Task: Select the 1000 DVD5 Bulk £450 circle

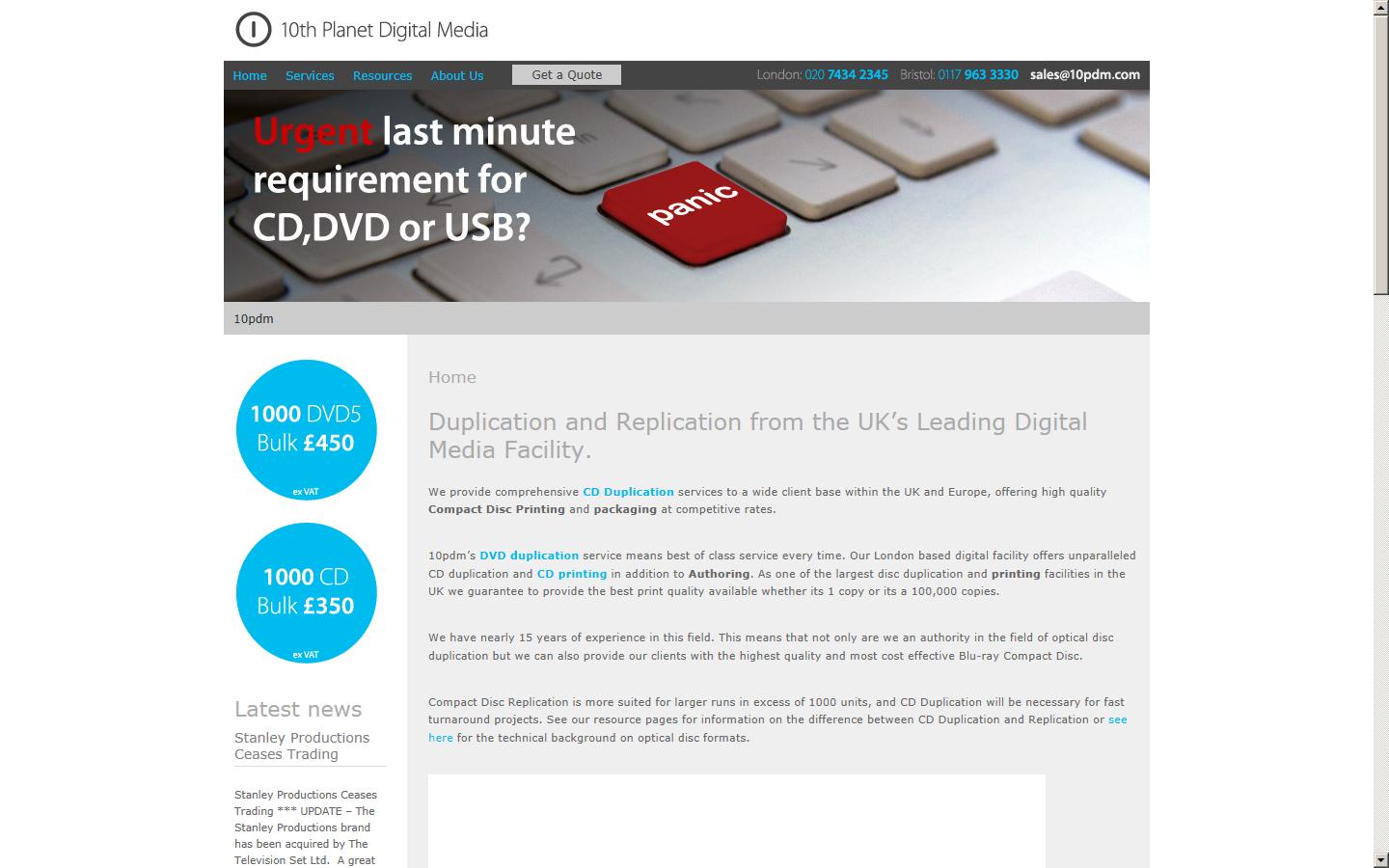Action: click(x=306, y=429)
